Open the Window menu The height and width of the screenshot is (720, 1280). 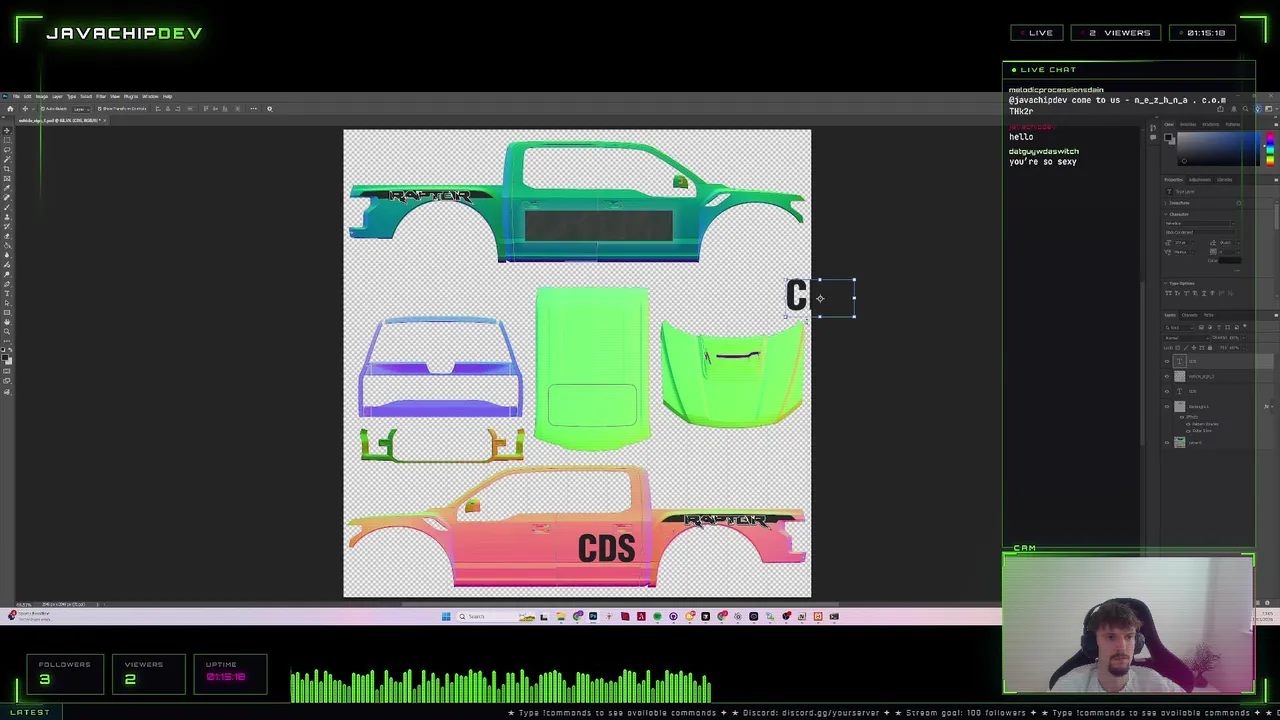[150, 97]
